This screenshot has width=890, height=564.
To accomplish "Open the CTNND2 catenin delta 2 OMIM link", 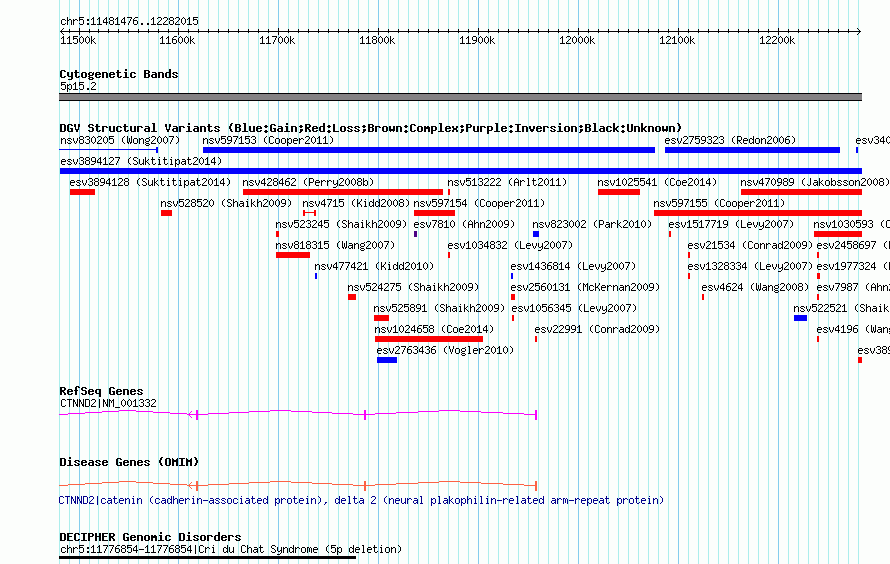I will point(361,500).
